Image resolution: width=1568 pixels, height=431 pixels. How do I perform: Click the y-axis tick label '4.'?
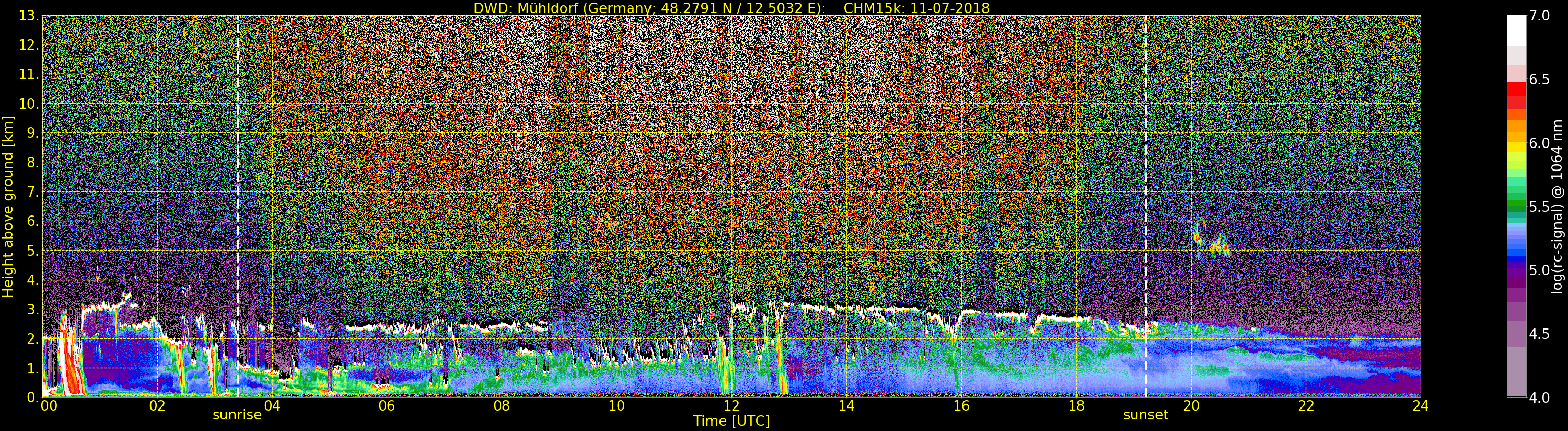[32, 280]
